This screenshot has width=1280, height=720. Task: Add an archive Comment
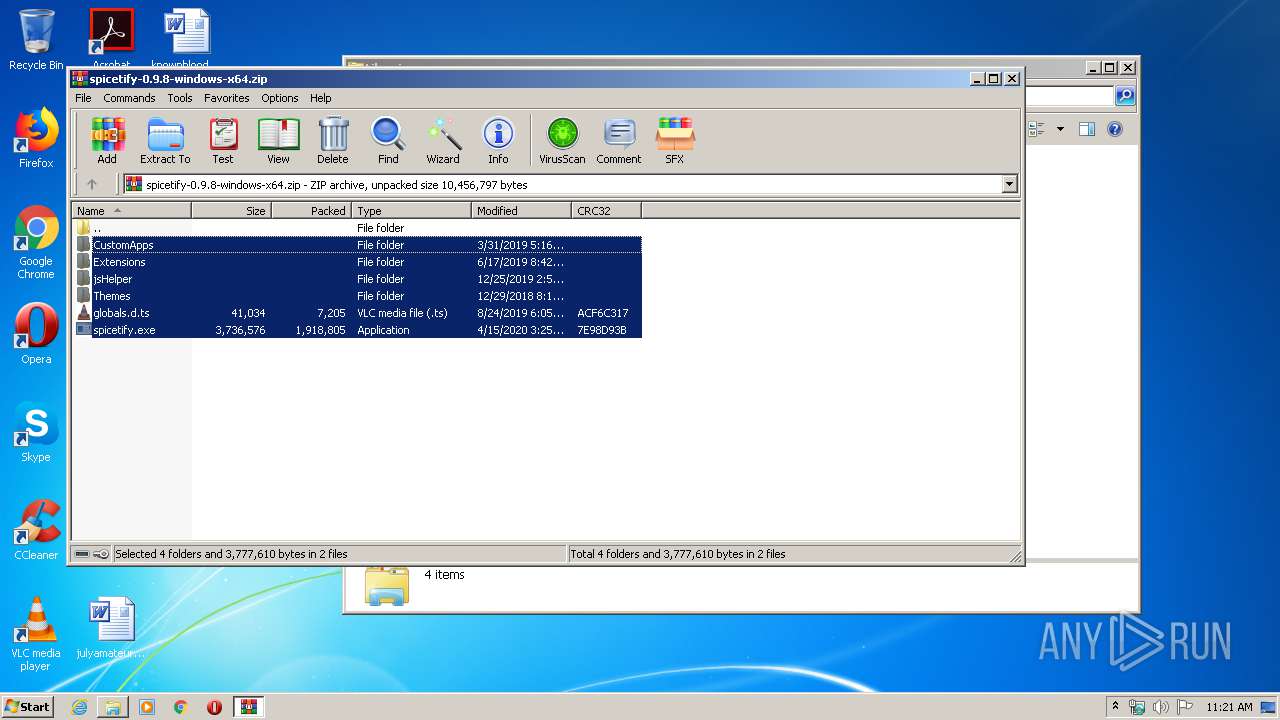[x=619, y=141]
